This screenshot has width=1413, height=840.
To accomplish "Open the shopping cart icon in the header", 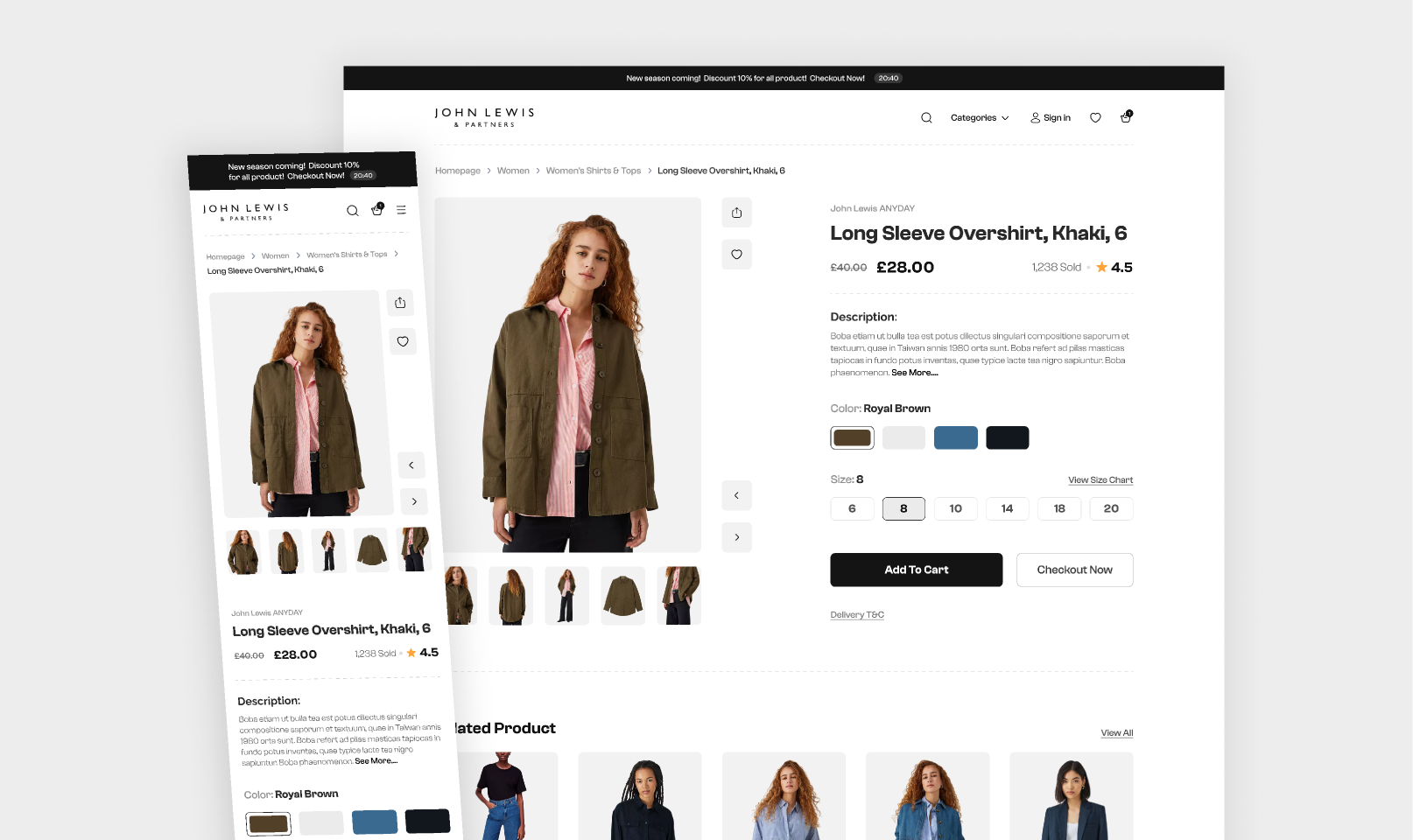I will [x=1125, y=117].
